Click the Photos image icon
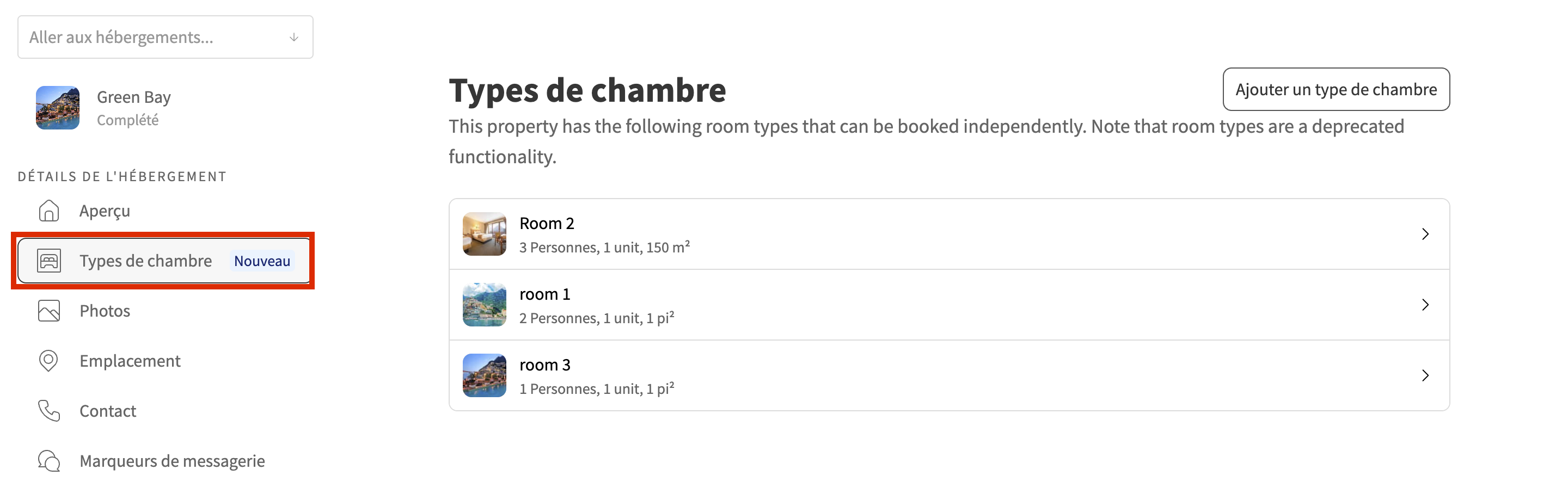 point(48,311)
